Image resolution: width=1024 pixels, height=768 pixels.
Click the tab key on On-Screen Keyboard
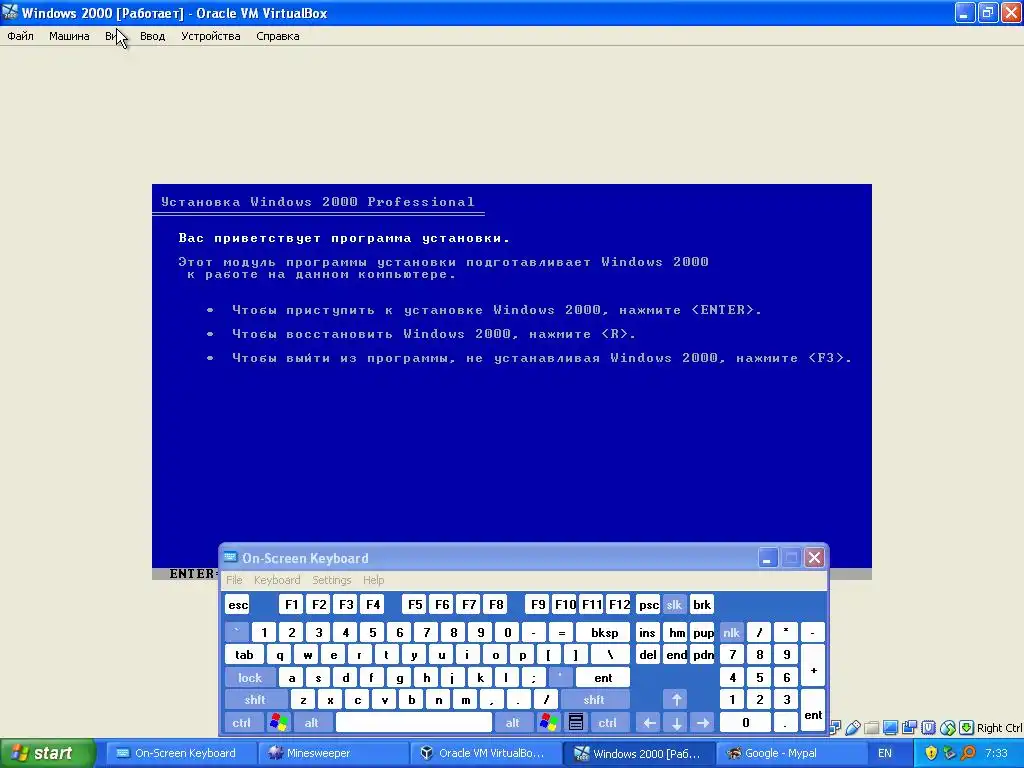click(244, 654)
